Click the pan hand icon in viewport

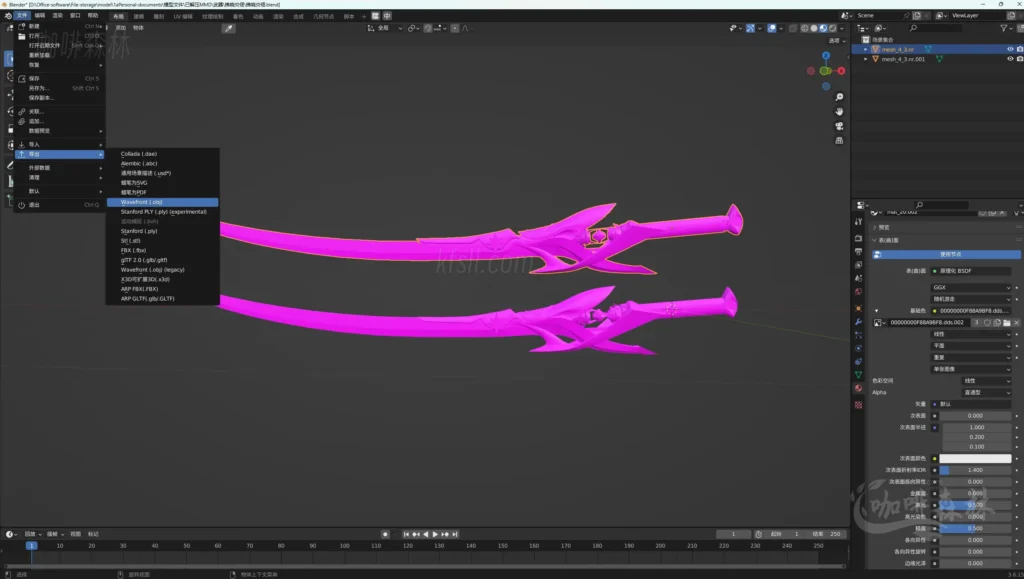tap(839, 110)
